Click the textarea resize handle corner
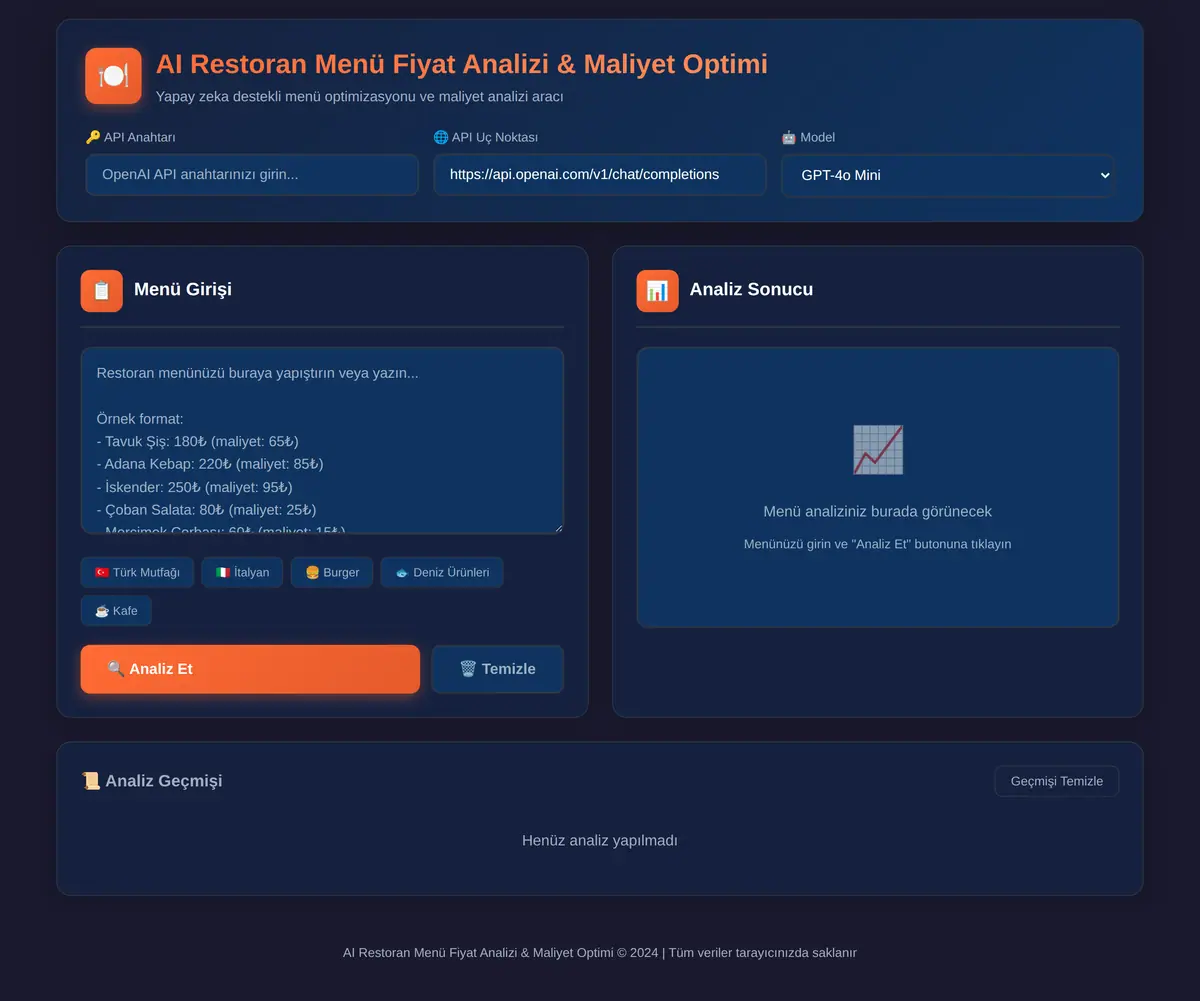This screenshot has width=1200, height=1001. tap(557, 527)
